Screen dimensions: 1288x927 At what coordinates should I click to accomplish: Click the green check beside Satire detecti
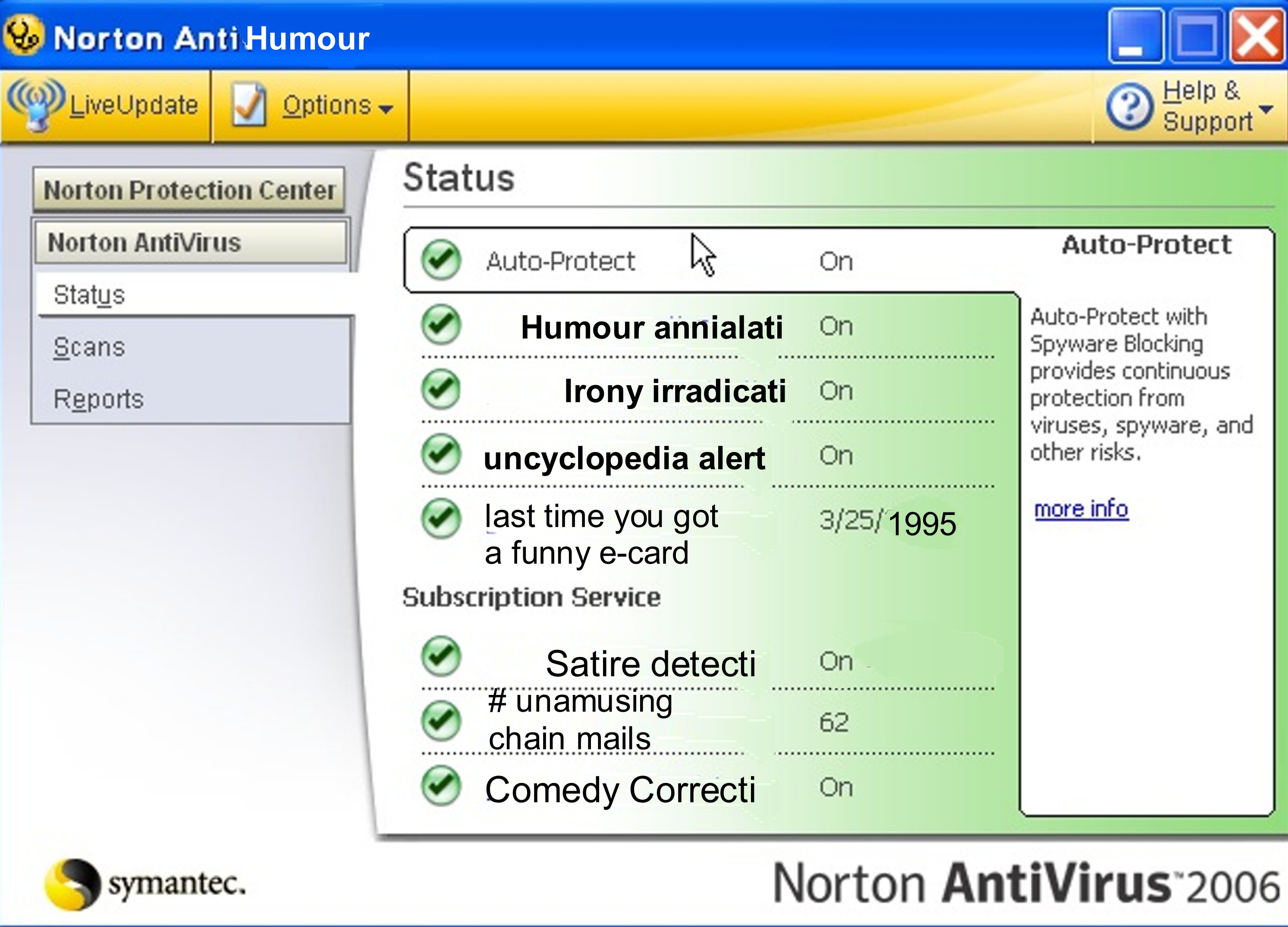point(441,656)
